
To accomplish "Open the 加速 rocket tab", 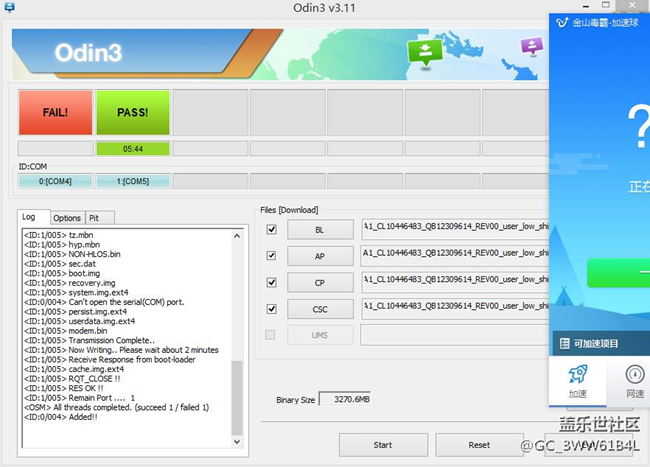I will tap(579, 380).
